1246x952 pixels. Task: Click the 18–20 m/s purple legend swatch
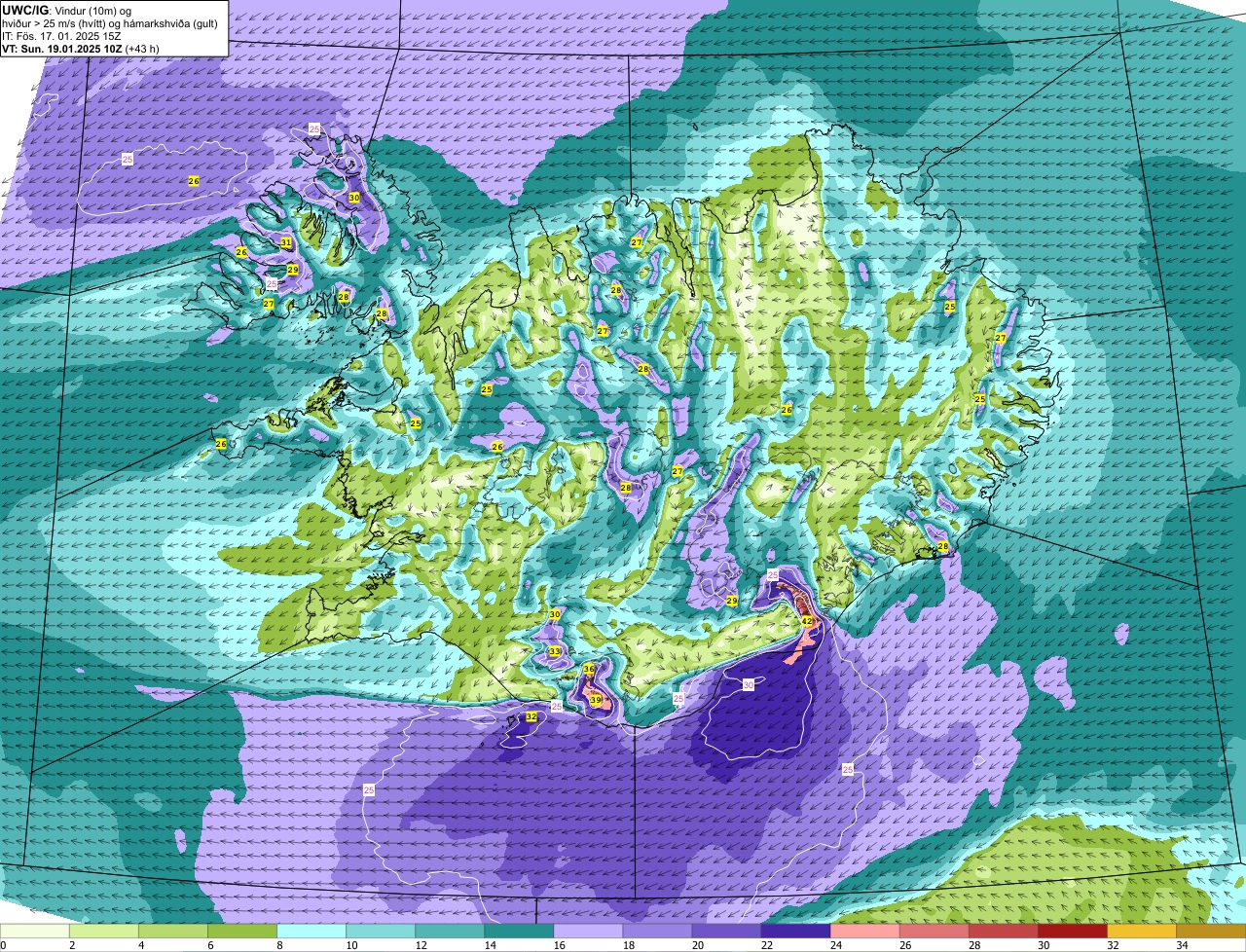657,931
